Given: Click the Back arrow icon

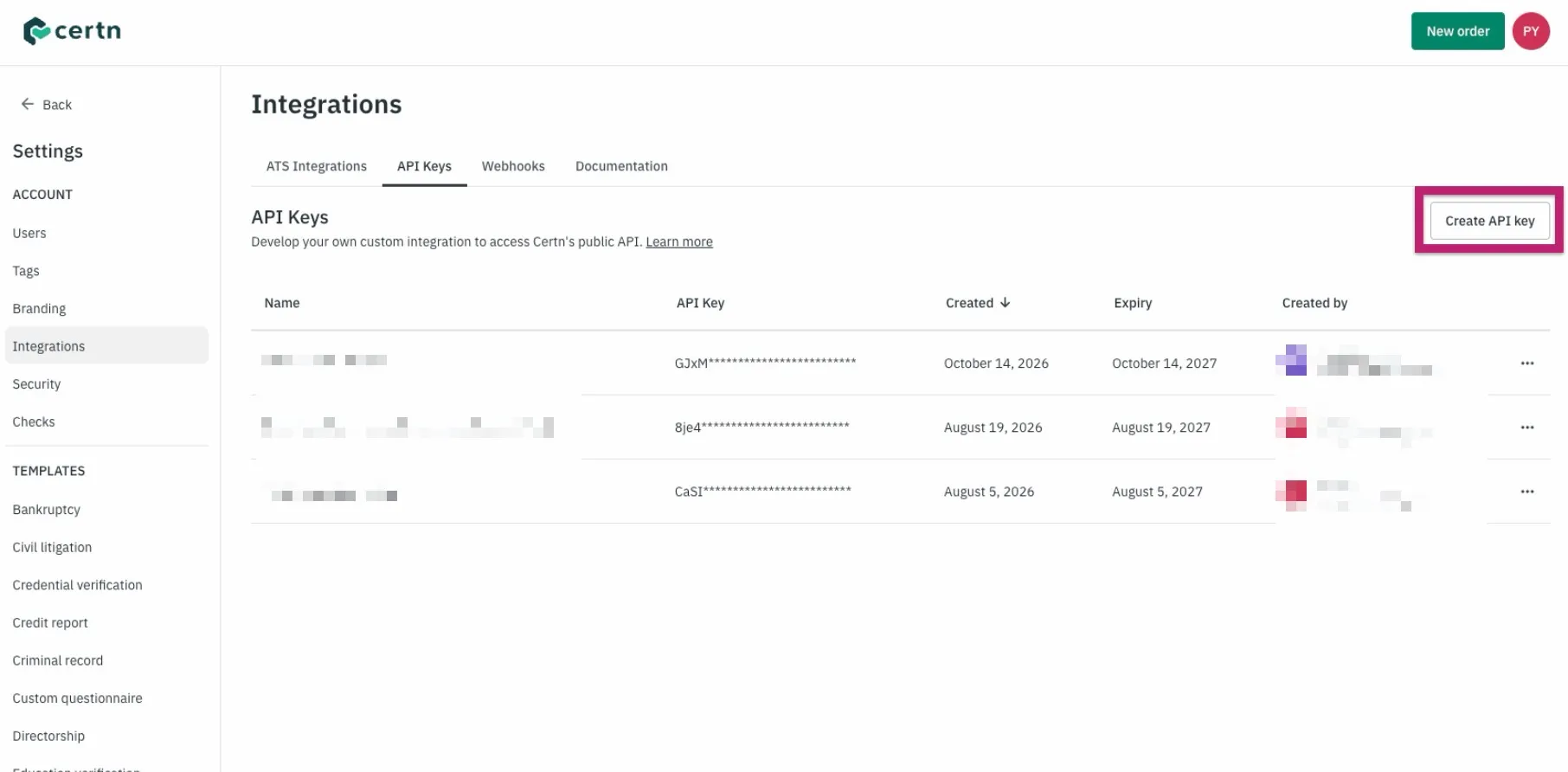Looking at the screenshot, I should point(28,104).
